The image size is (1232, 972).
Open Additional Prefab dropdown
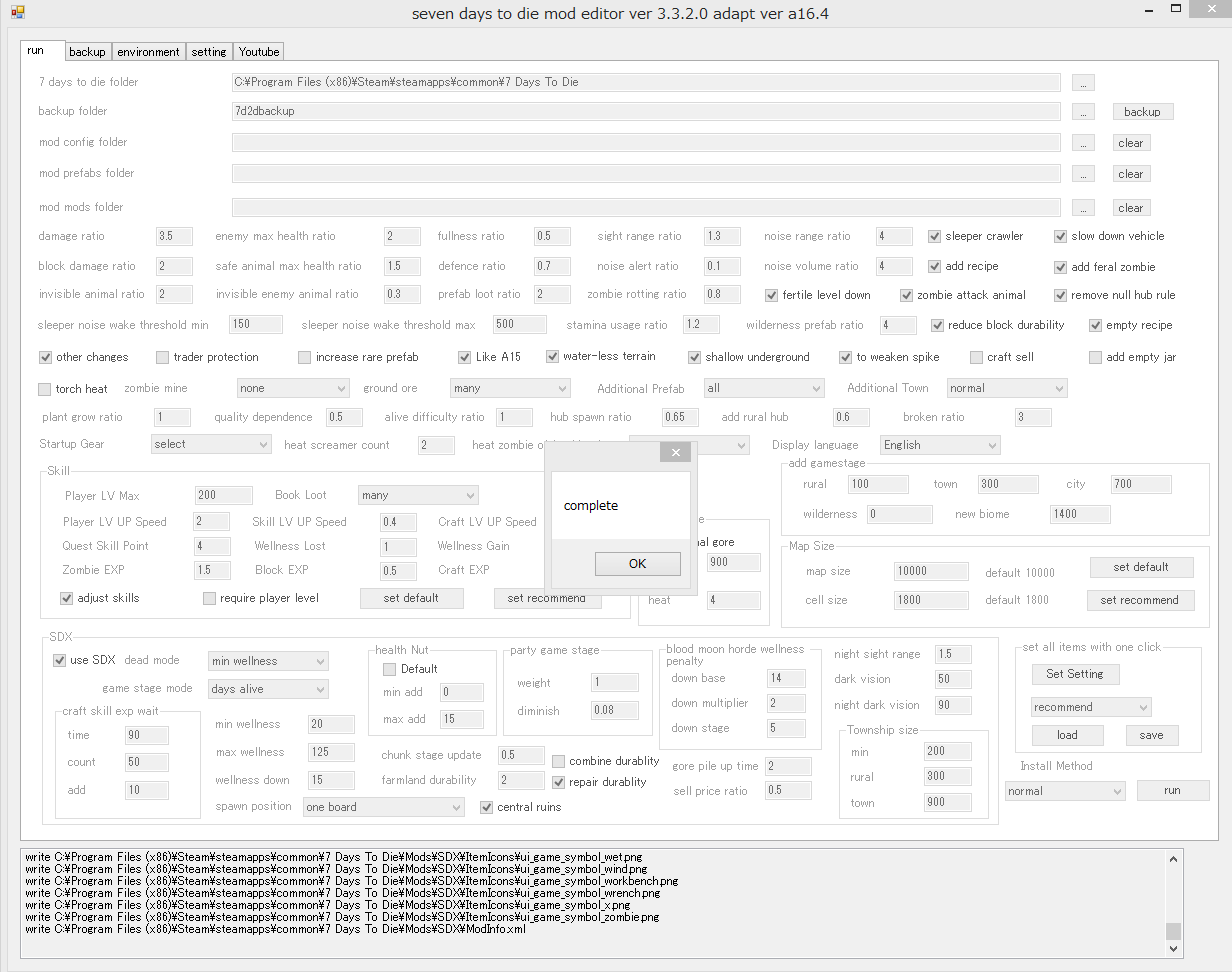(764, 388)
